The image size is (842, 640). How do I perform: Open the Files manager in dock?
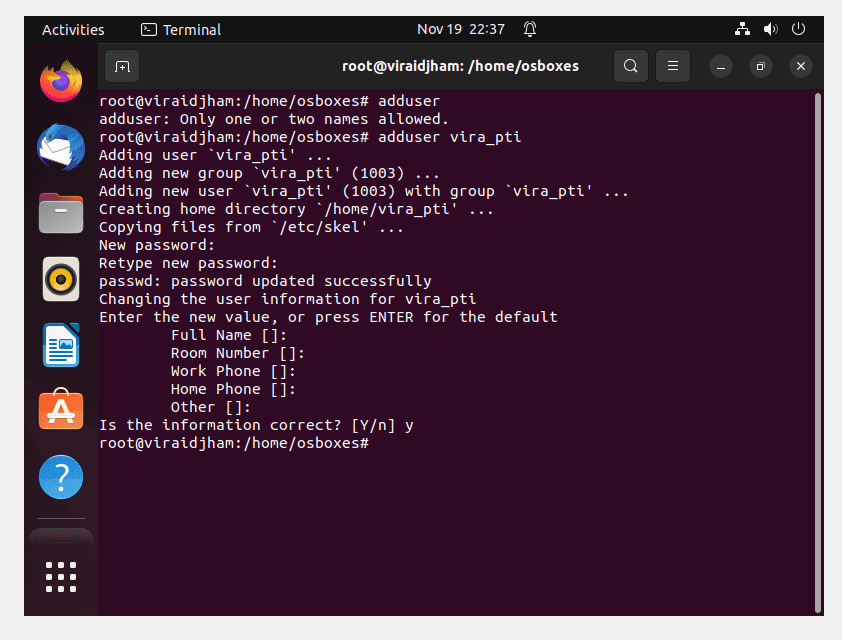pos(61,213)
